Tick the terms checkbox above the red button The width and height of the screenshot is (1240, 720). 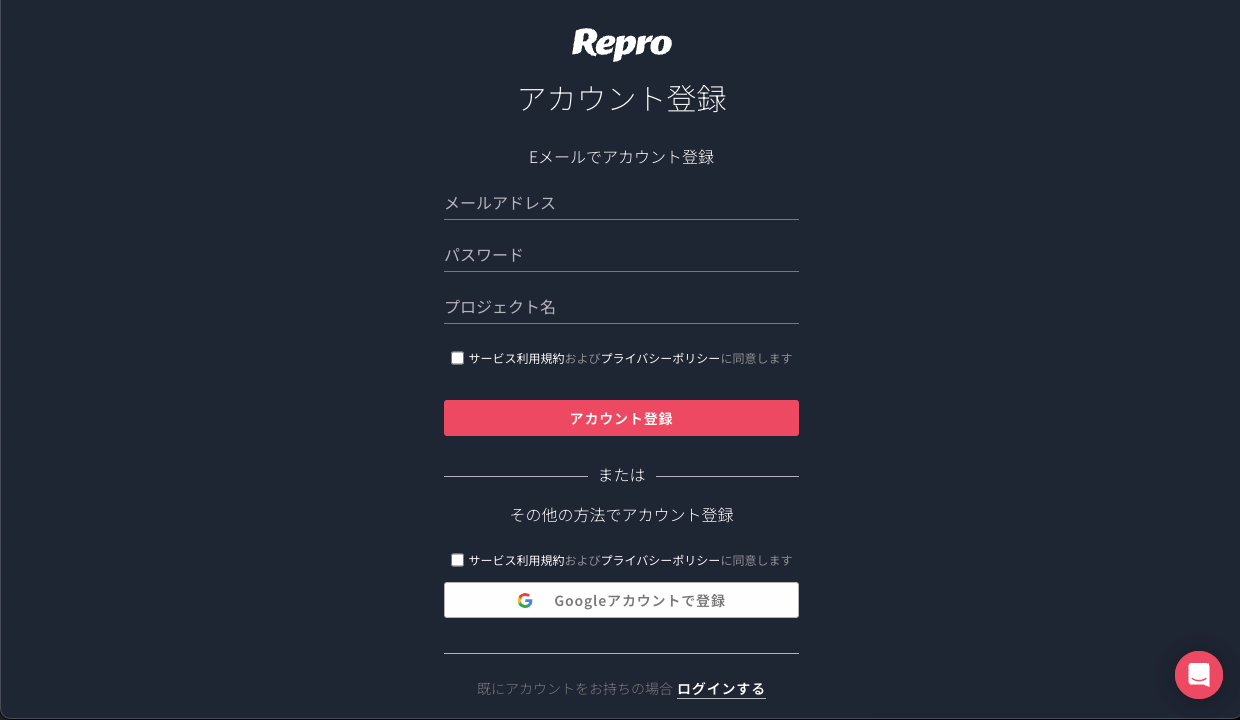coord(458,358)
